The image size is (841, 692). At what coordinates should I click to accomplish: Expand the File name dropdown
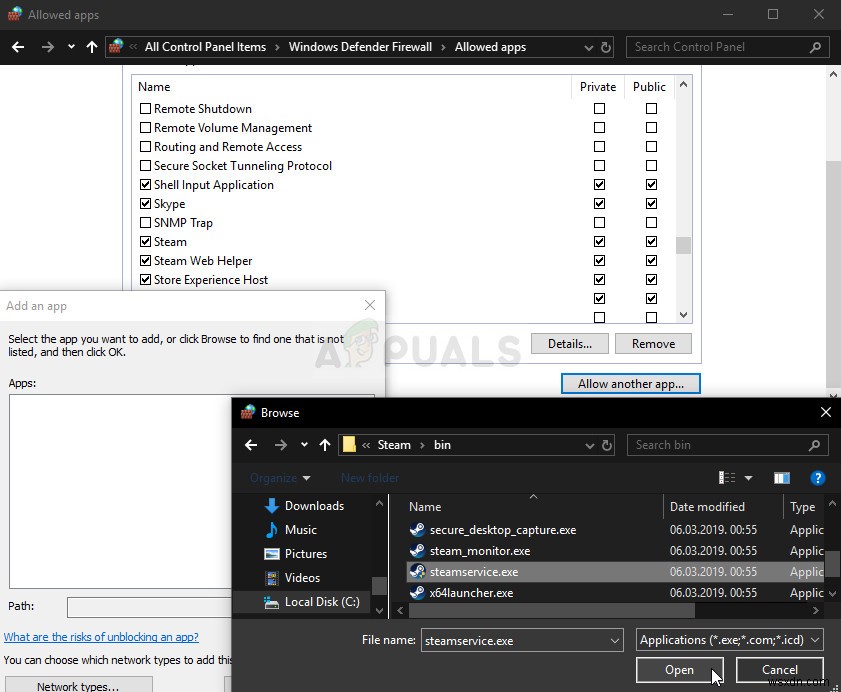[615, 641]
